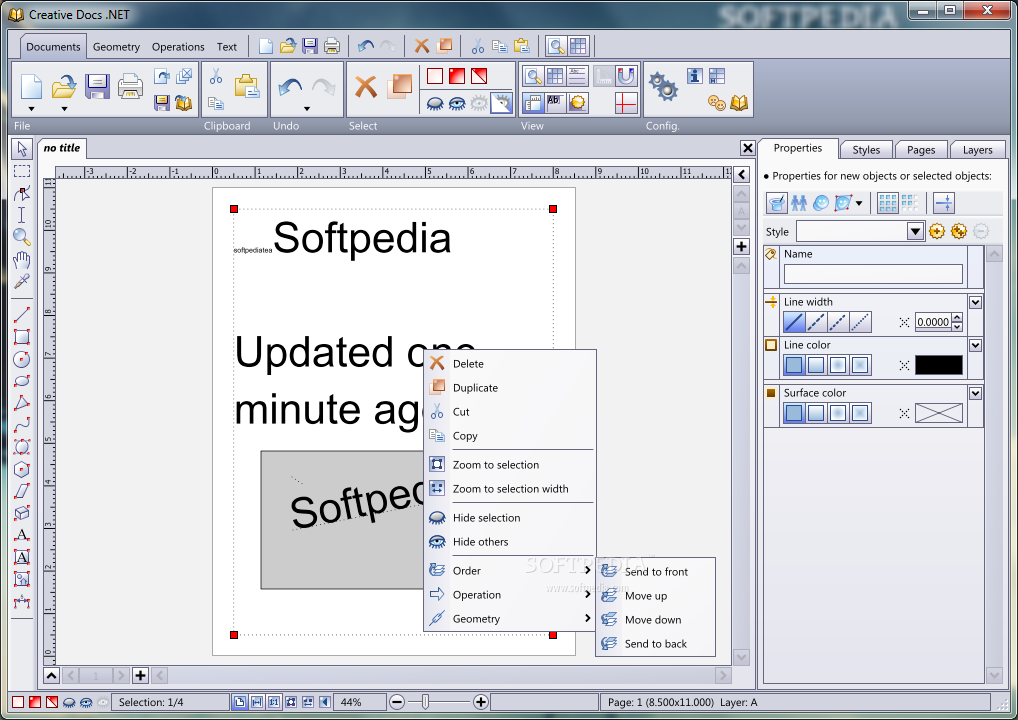The height and width of the screenshot is (720, 1018).
Task: Toggle the solid line style button
Action: (794, 322)
